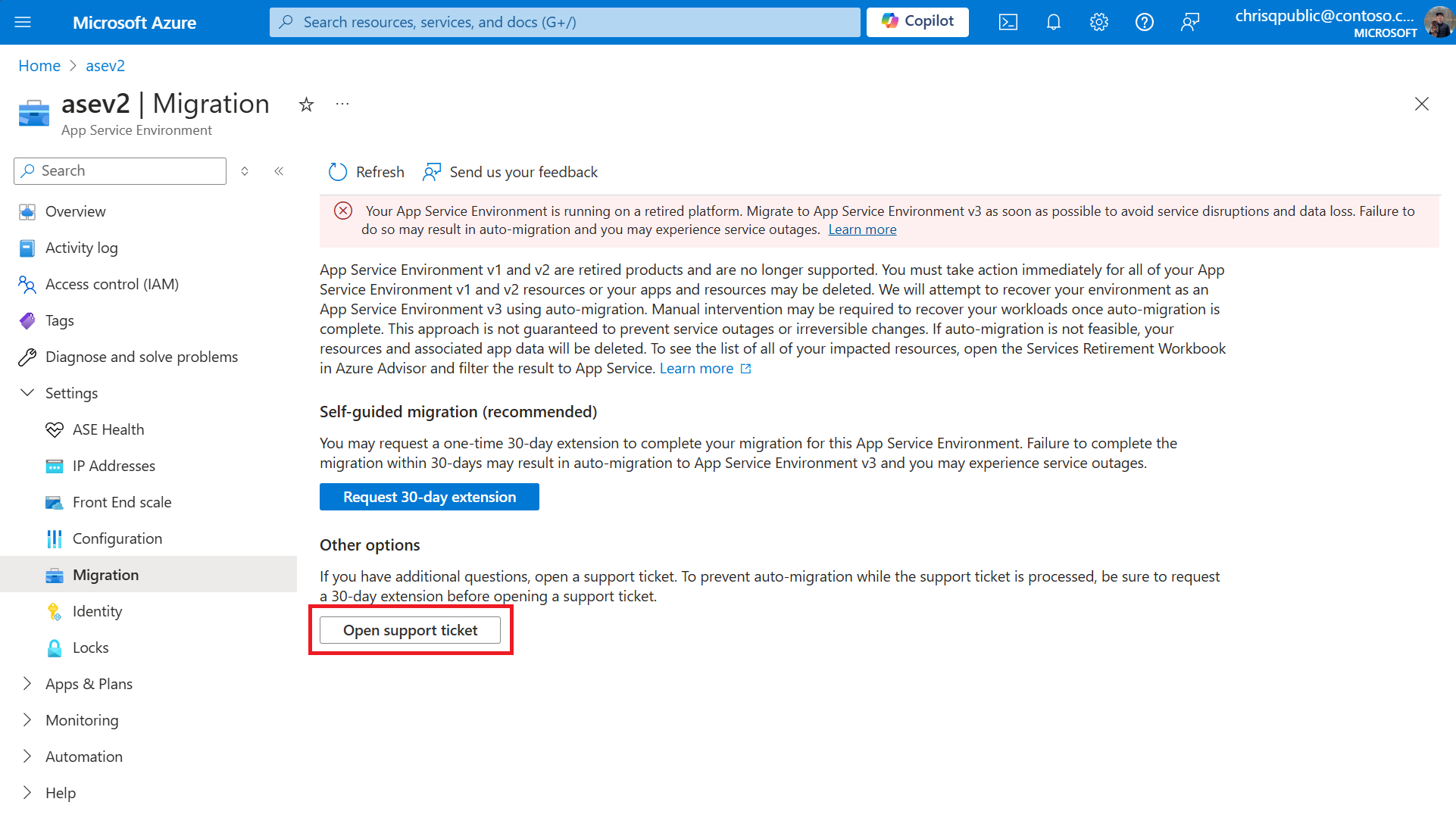Select Overview from left sidebar
This screenshot has width=1456, height=830.
pos(75,211)
